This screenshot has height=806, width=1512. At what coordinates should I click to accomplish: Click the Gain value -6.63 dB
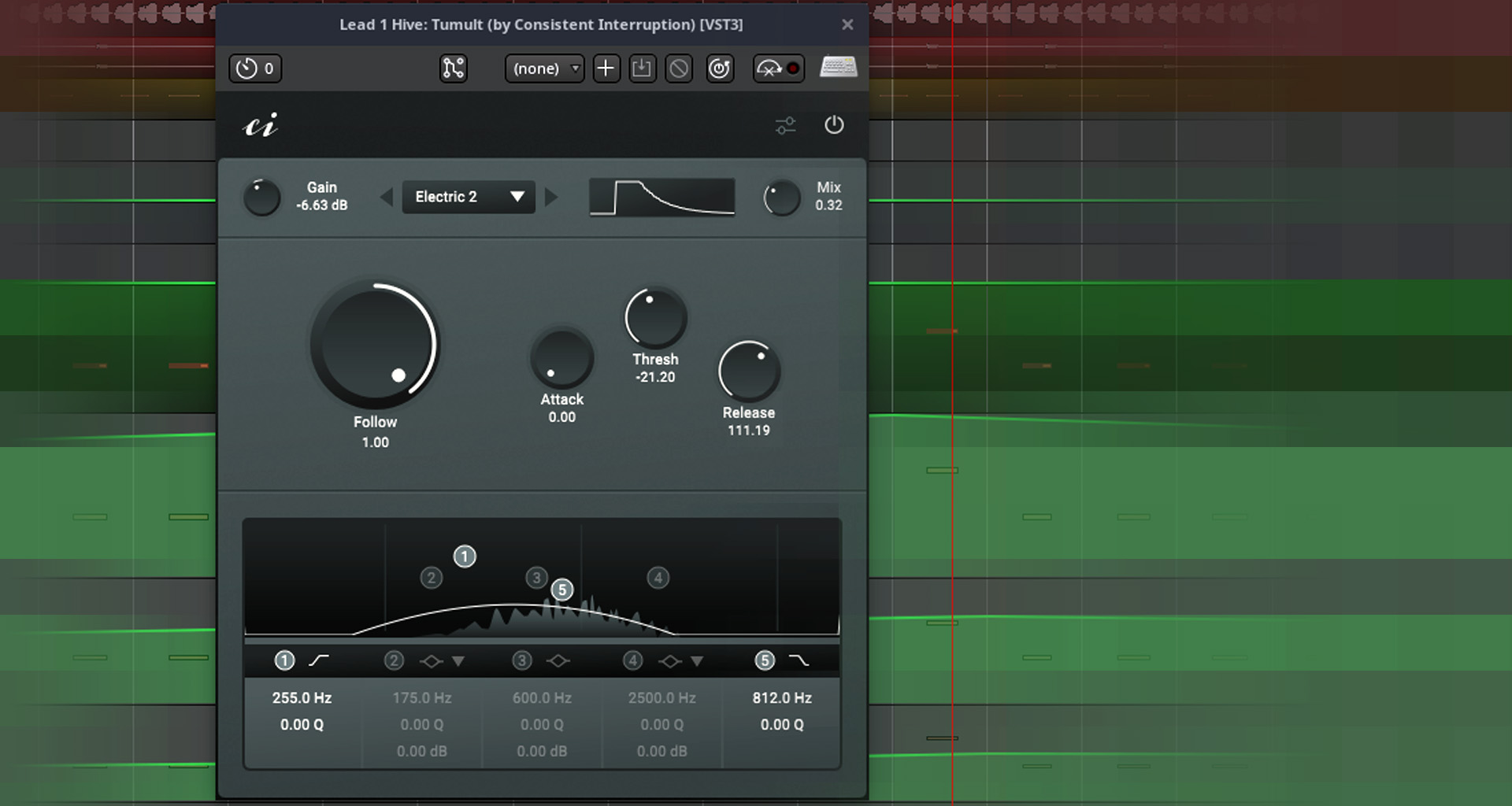[x=321, y=205]
